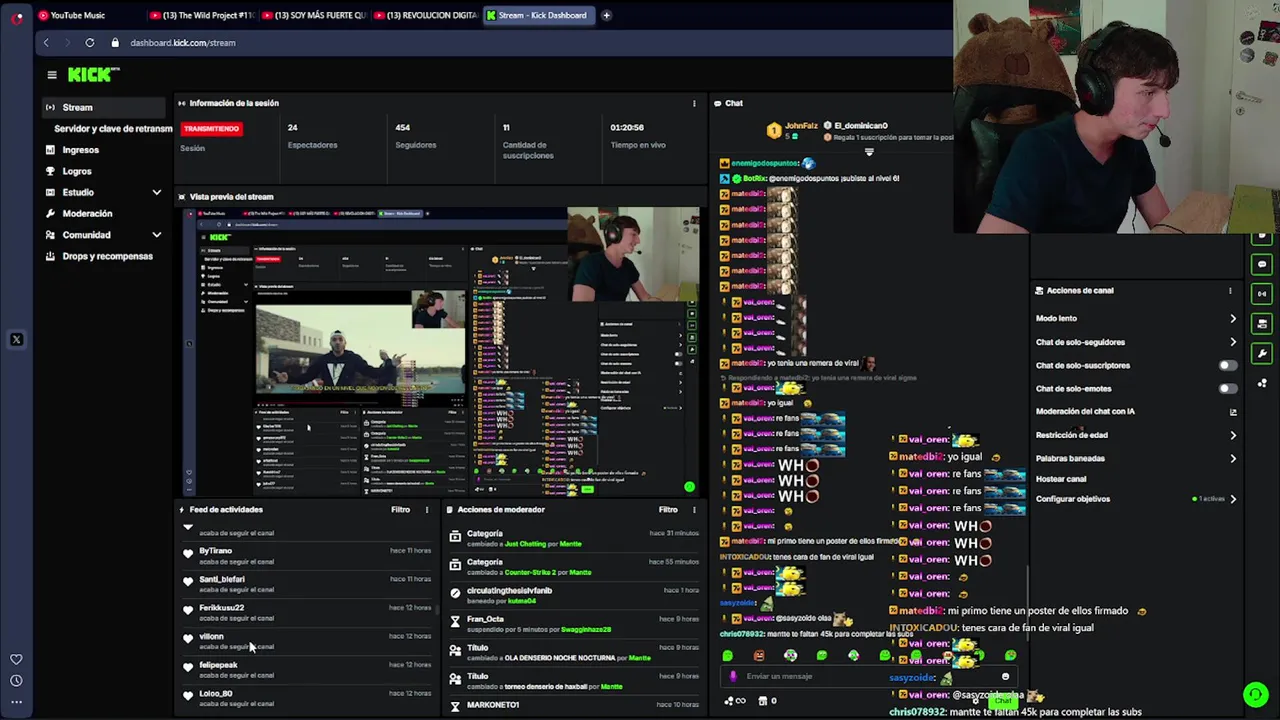The height and width of the screenshot is (720, 1280).
Task: Open Filtro in Feed de actividades
Action: 400,510
